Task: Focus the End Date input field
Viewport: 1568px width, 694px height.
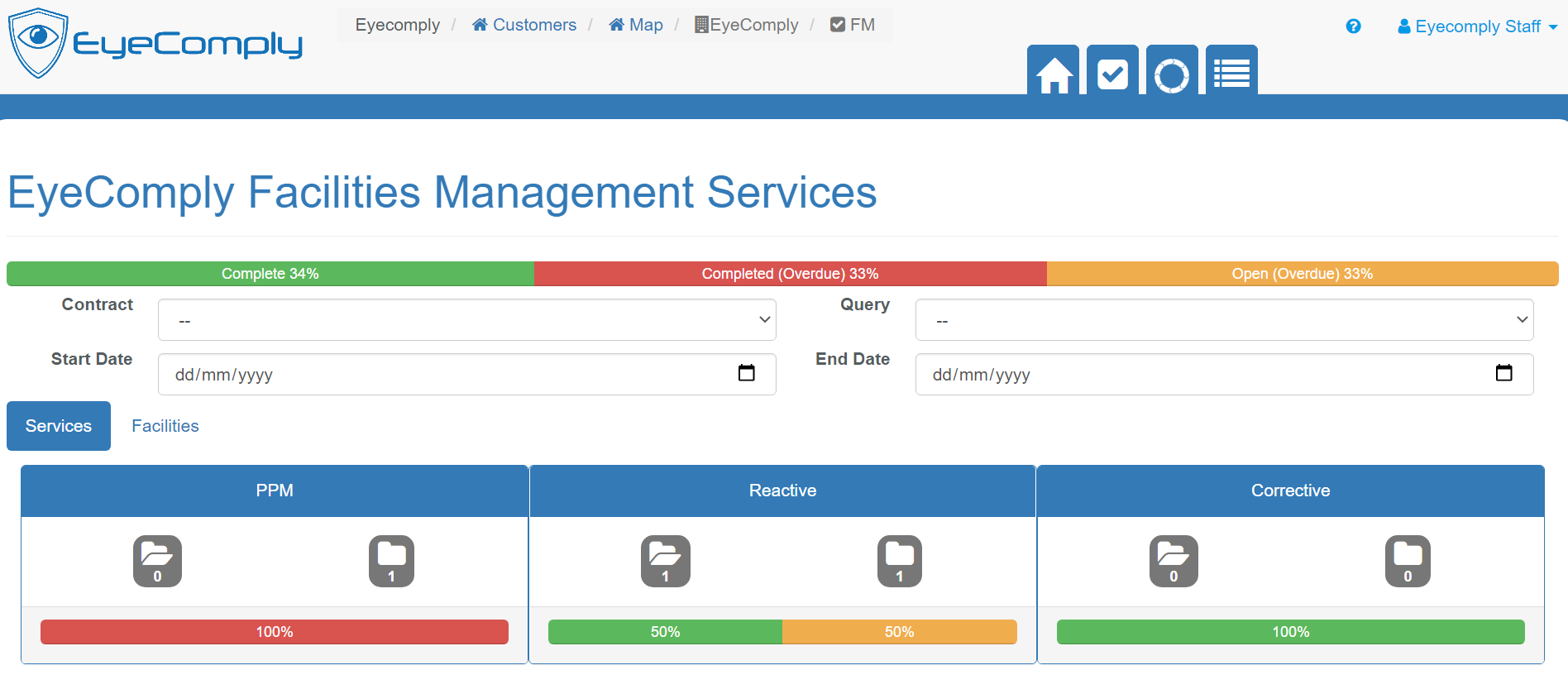Action: pos(1225,375)
